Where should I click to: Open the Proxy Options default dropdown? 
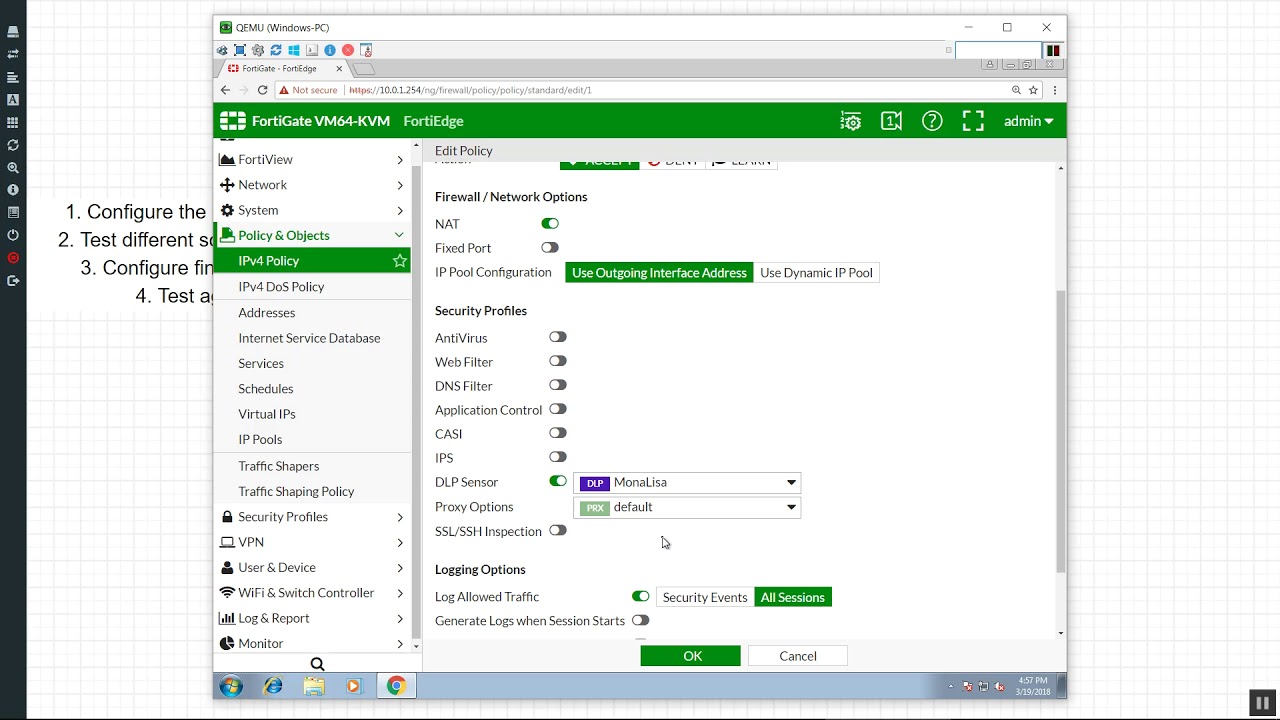[687, 508]
